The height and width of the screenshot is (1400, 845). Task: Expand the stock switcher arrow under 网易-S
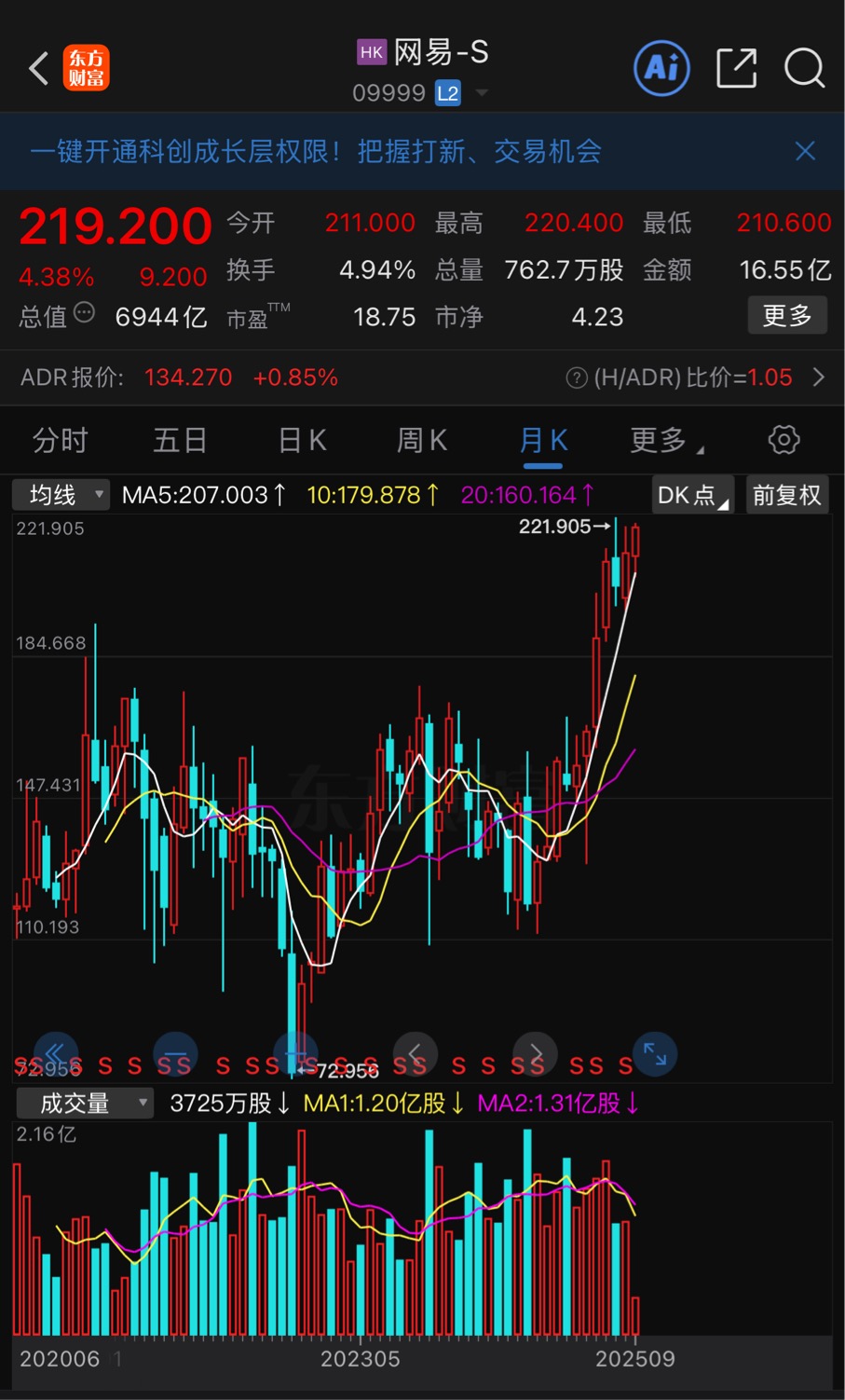point(482,93)
